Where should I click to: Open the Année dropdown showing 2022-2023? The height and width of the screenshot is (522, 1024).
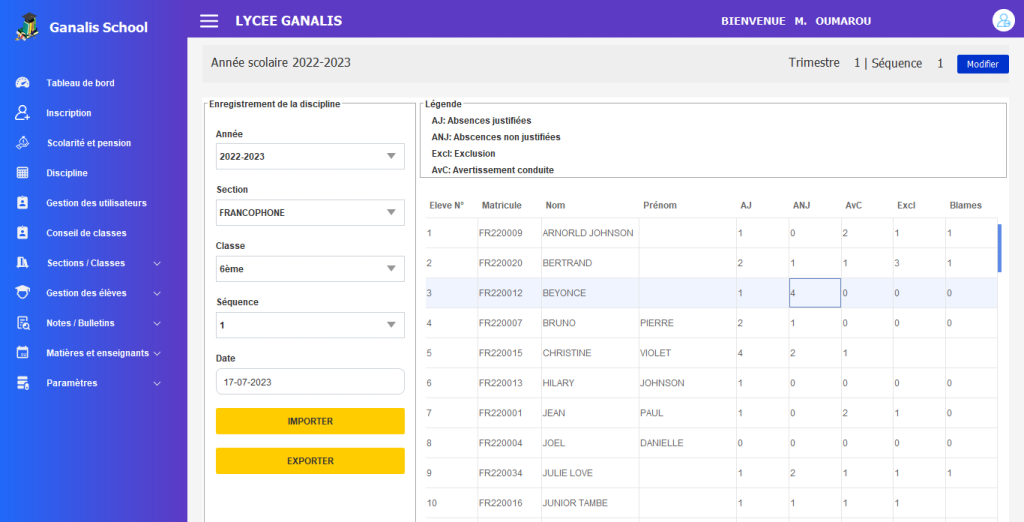[x=310, y=156]
